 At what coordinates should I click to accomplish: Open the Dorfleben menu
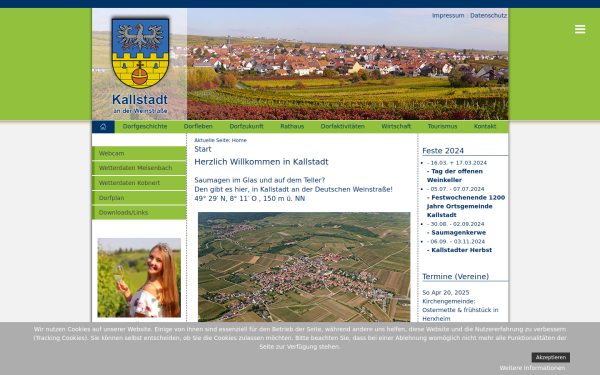coord(198,126)
